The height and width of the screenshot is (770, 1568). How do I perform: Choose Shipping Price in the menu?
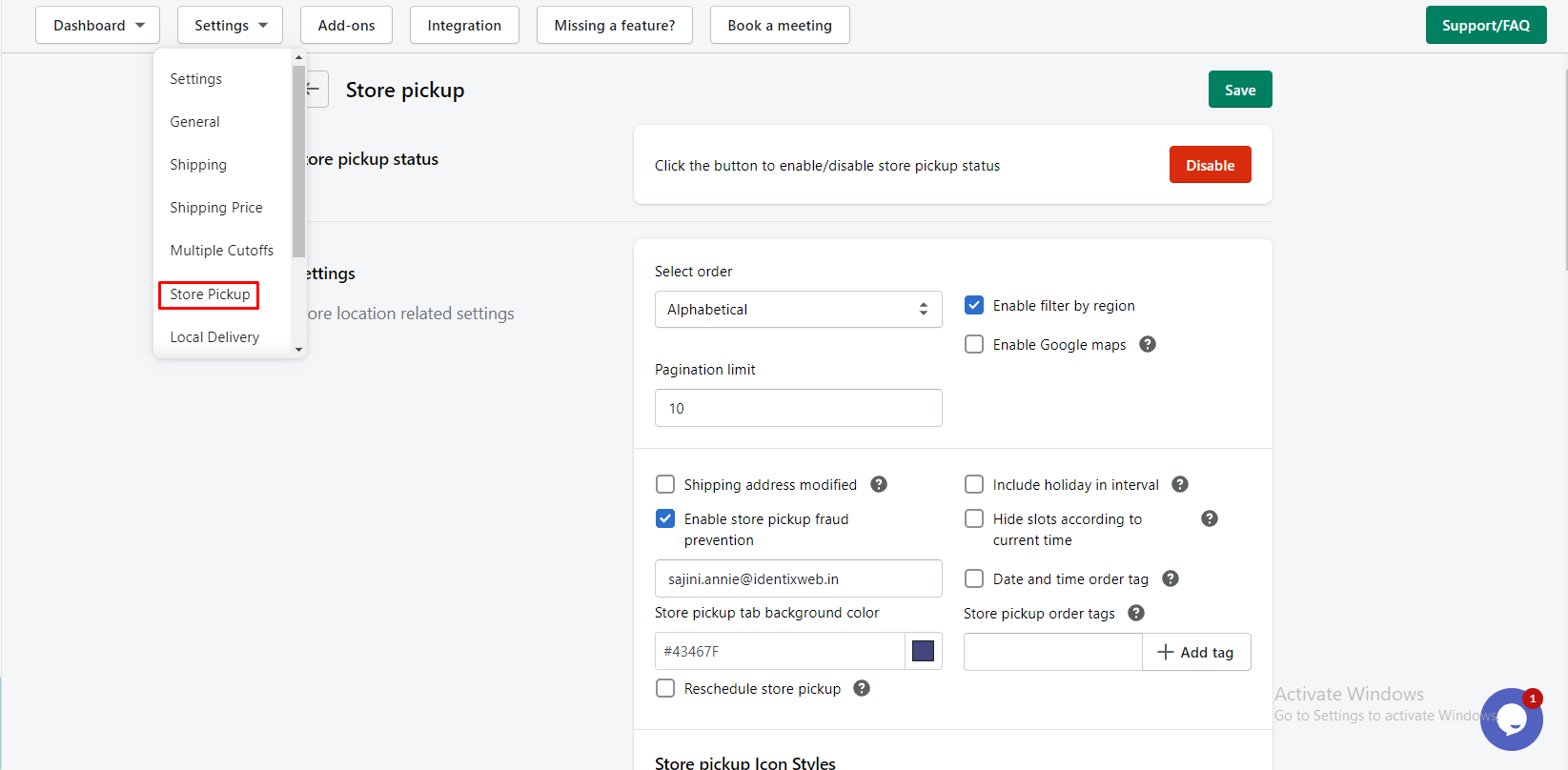[216, 208]
